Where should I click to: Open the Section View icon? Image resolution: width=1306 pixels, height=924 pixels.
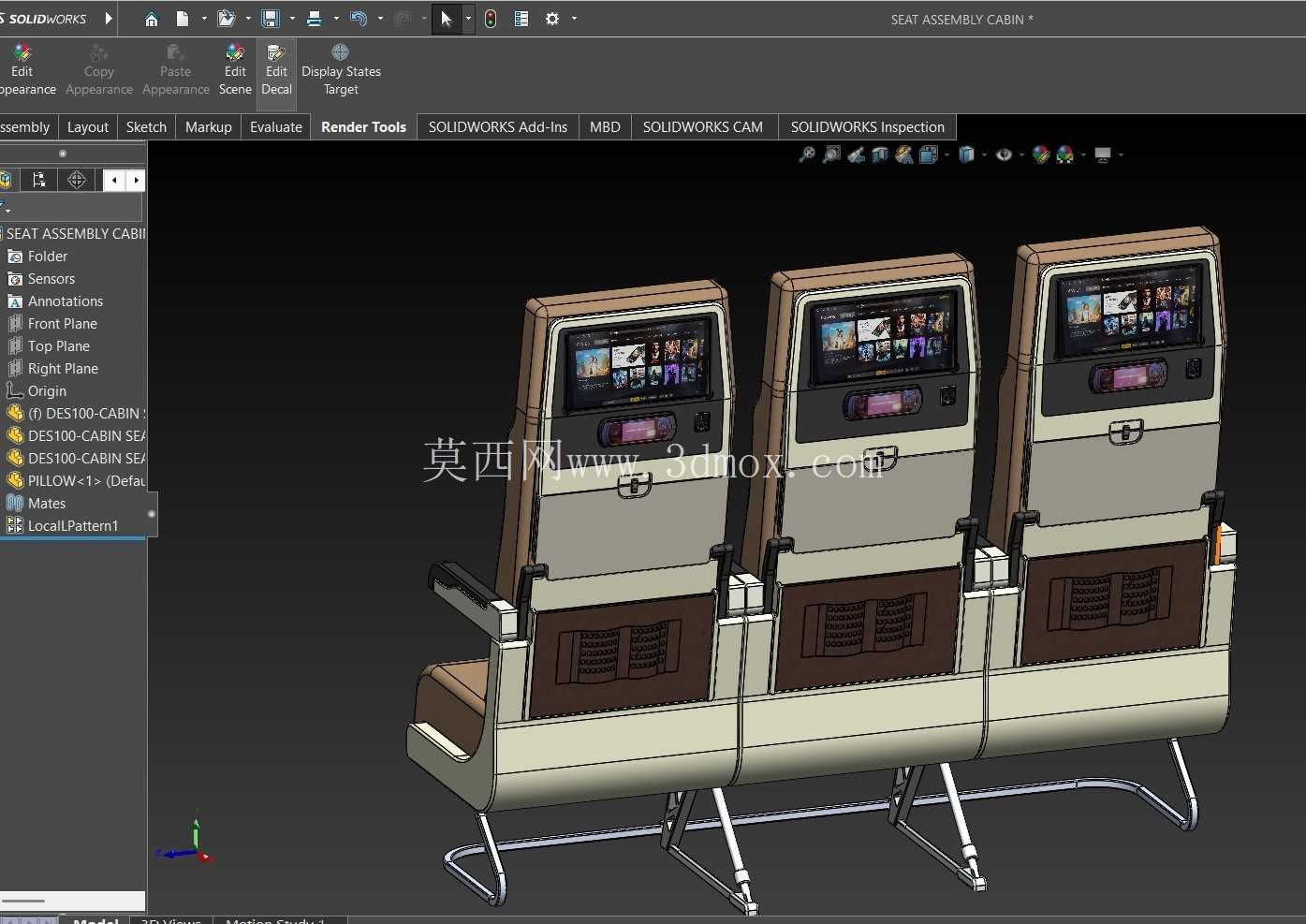(x=880, y=154)
